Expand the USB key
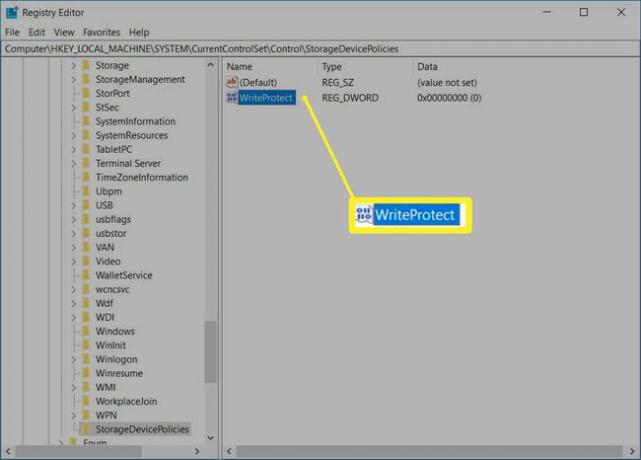This screenshot has height=460, width=641. coord(74,205)
